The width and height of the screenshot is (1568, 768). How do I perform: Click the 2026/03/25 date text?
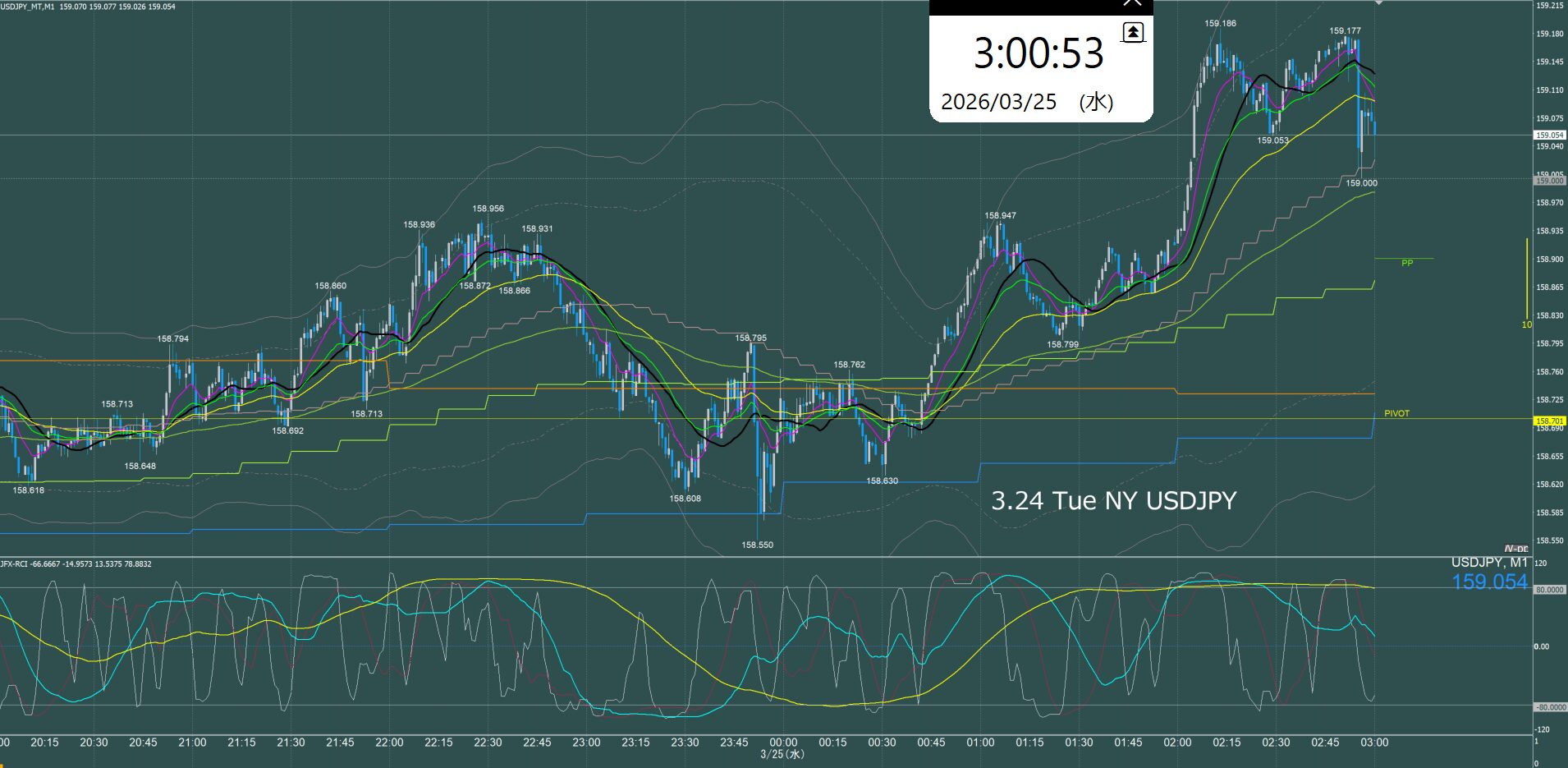(x=998, y=102)
